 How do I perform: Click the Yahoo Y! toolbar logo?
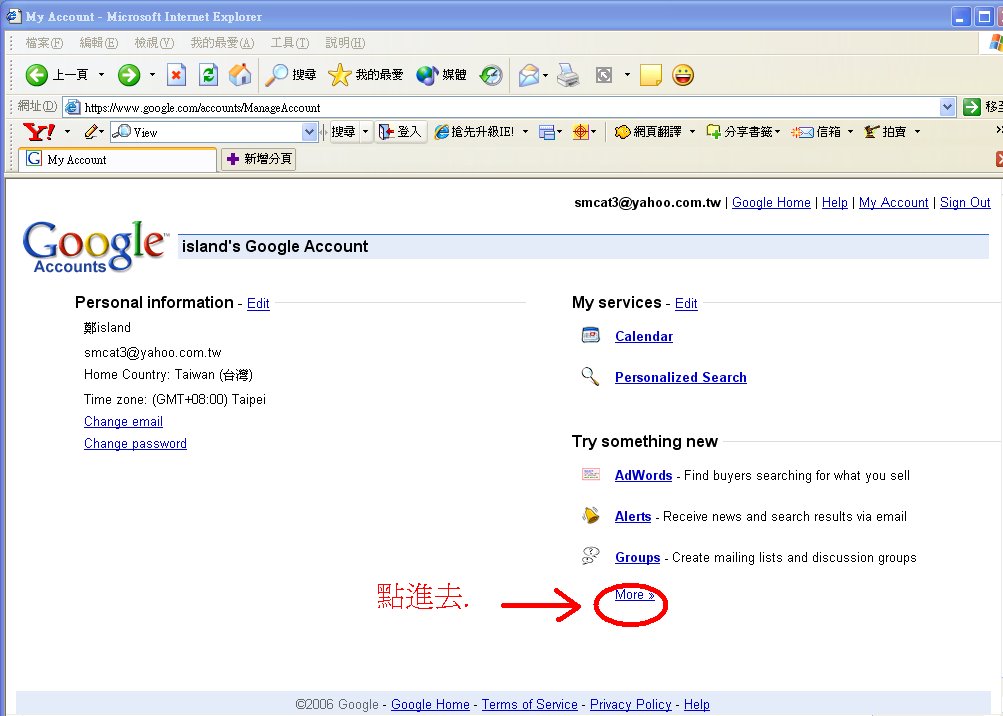coord(38,132)
